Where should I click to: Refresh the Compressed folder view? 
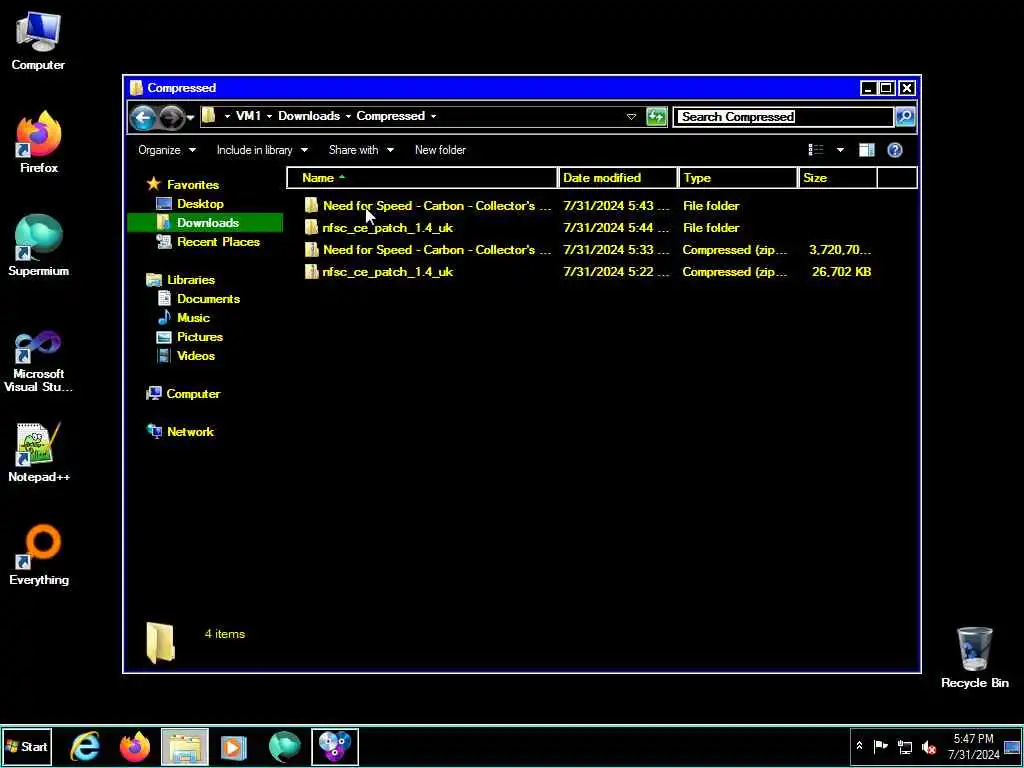point(656,117)
